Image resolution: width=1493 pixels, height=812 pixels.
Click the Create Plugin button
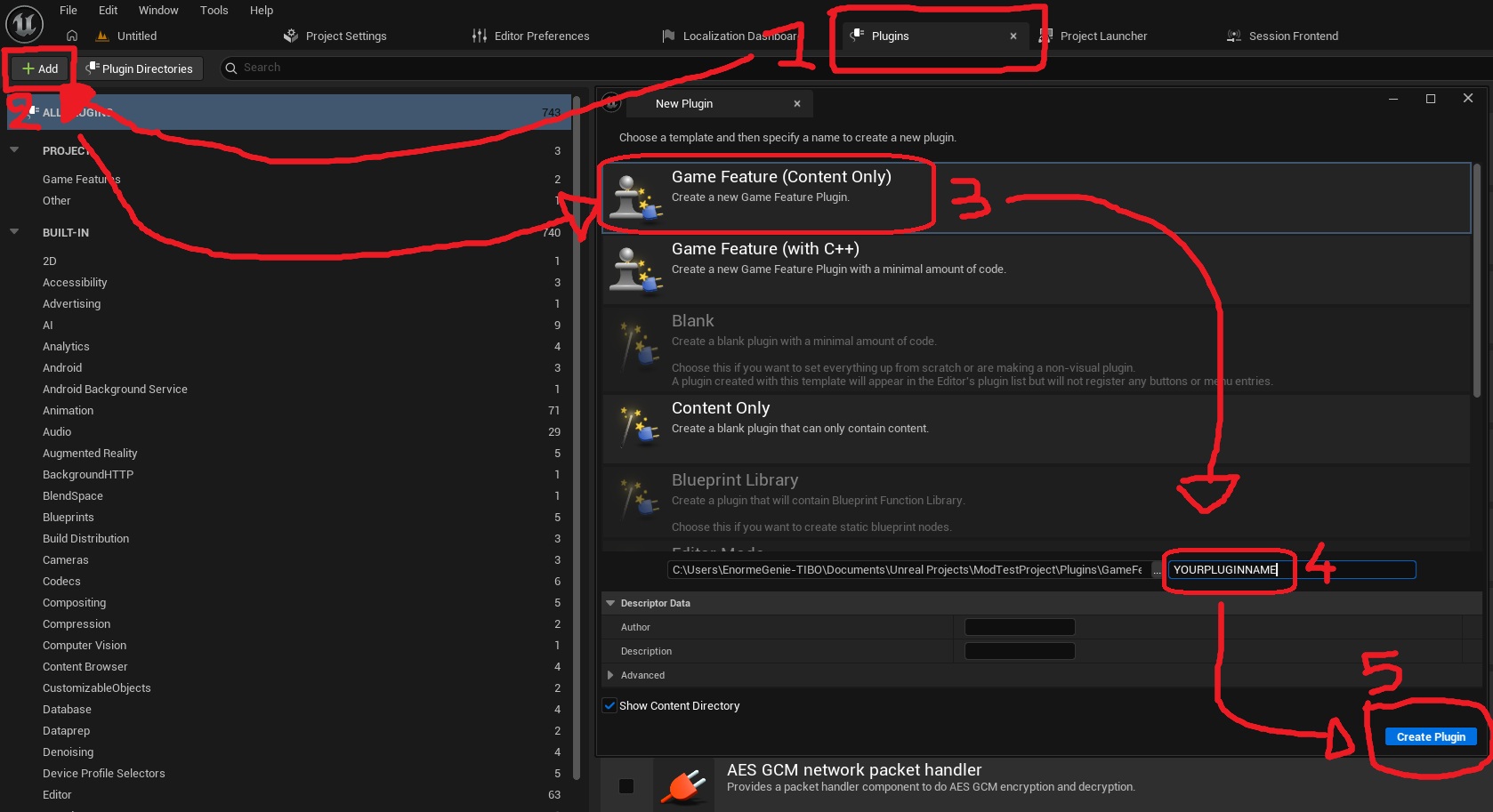click(x=1431, y=736)
